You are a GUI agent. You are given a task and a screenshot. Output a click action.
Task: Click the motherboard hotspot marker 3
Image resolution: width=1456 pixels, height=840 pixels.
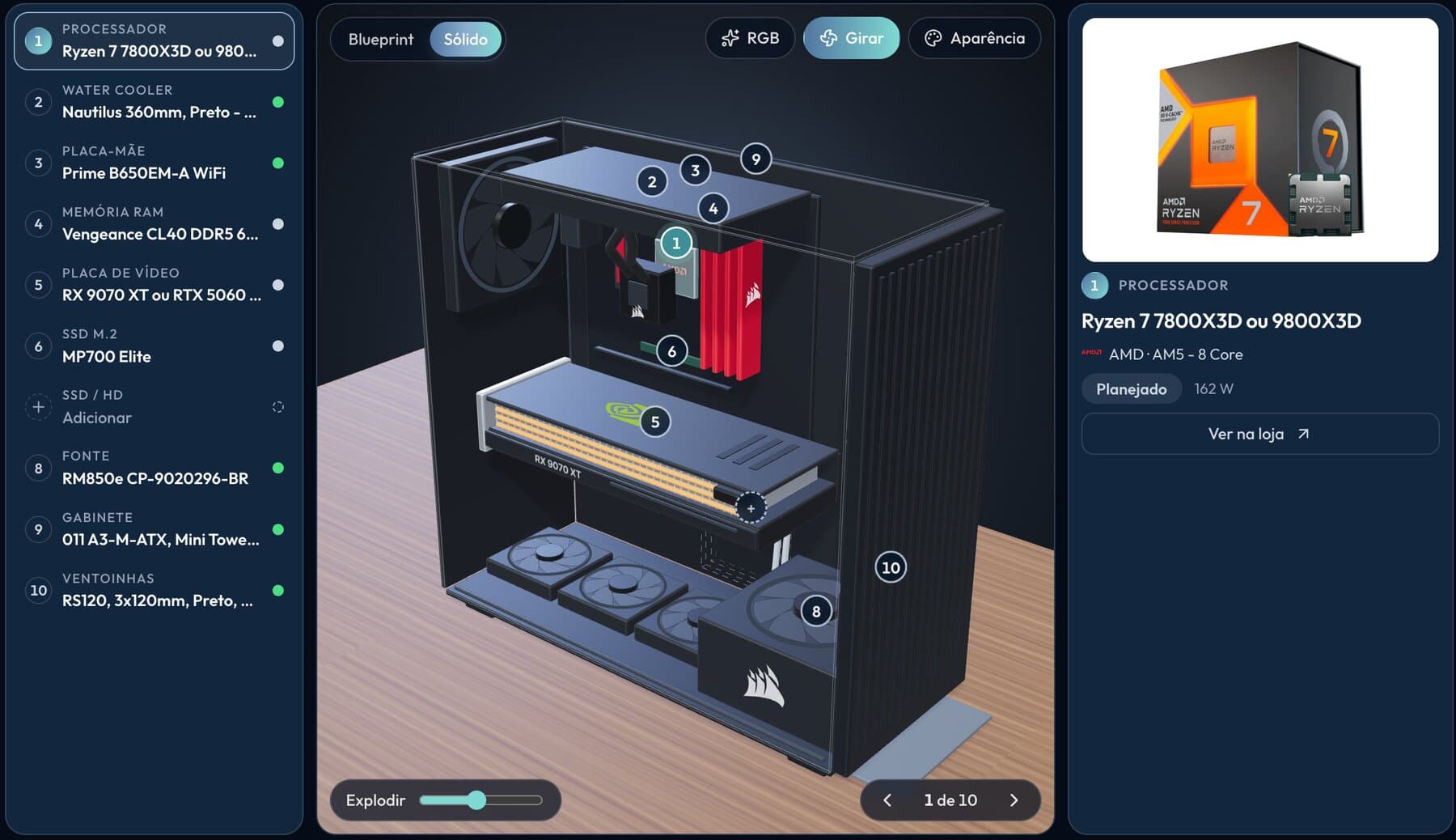point(695,170)
